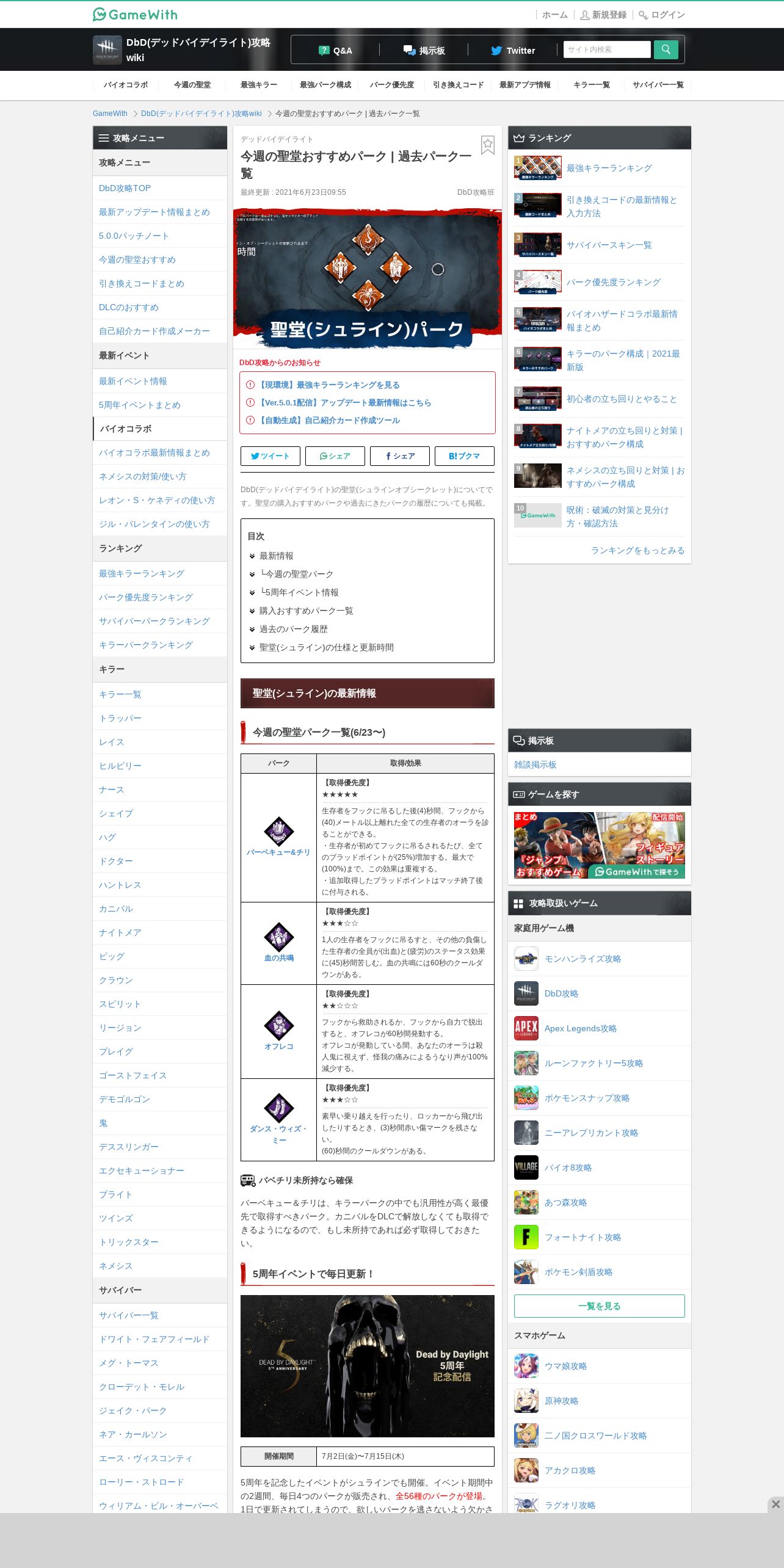
Task: Open 【現環境】最強キラーランキングを見る notice link
Action: coord(330,385)
